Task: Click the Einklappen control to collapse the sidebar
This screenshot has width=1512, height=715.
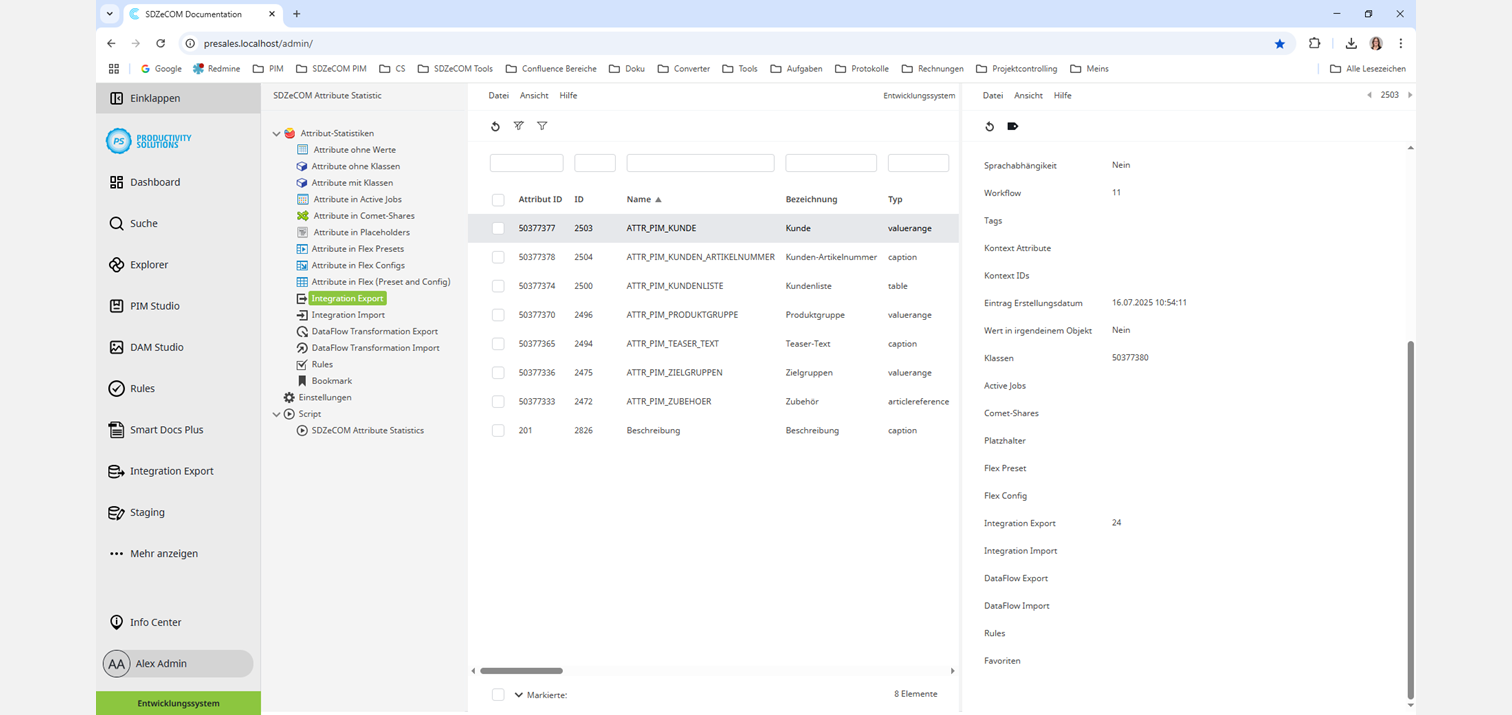Action: pyautogui.click(x=152, y=96)
